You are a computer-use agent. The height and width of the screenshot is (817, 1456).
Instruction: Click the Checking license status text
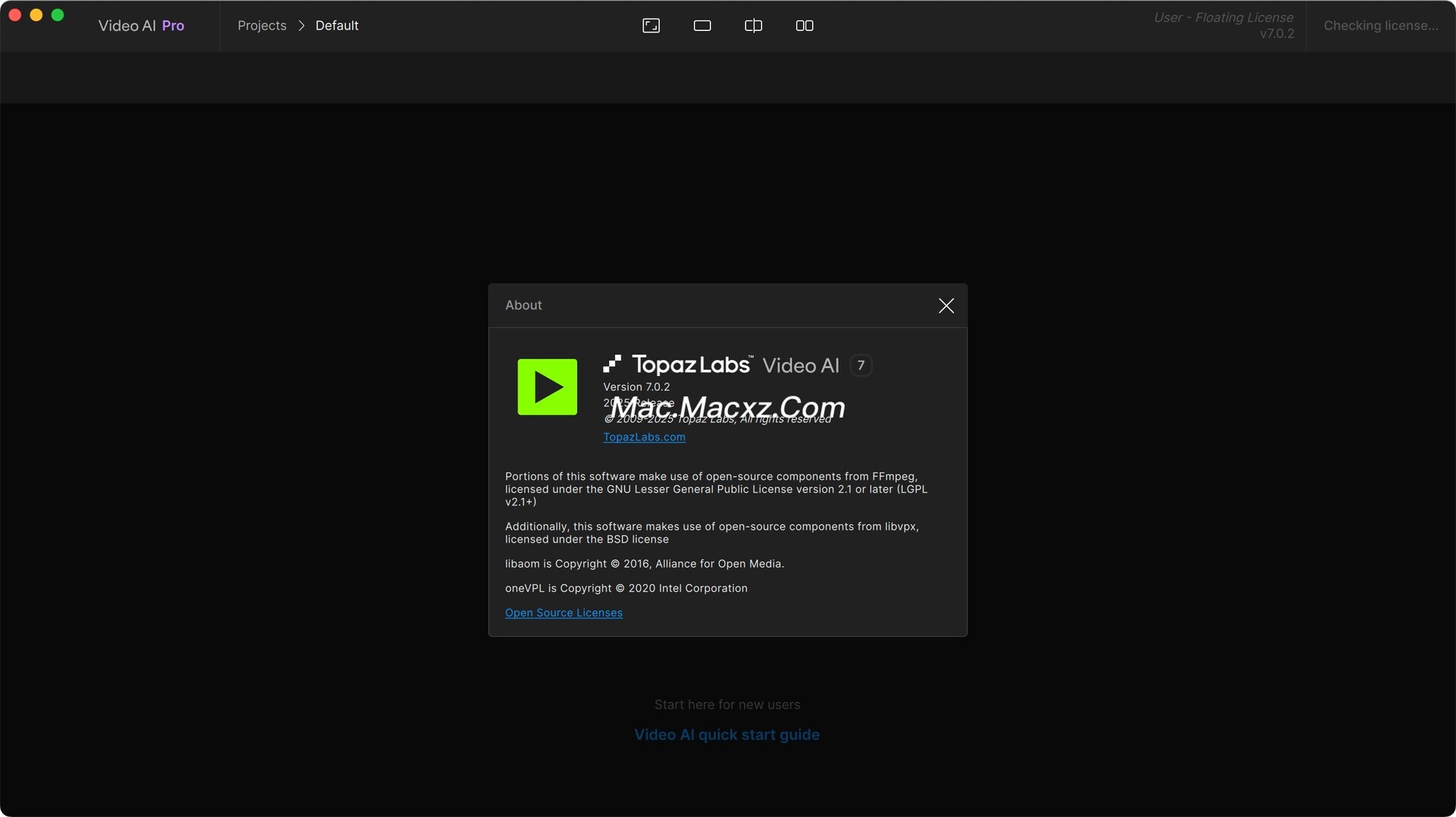(1380, 26)
